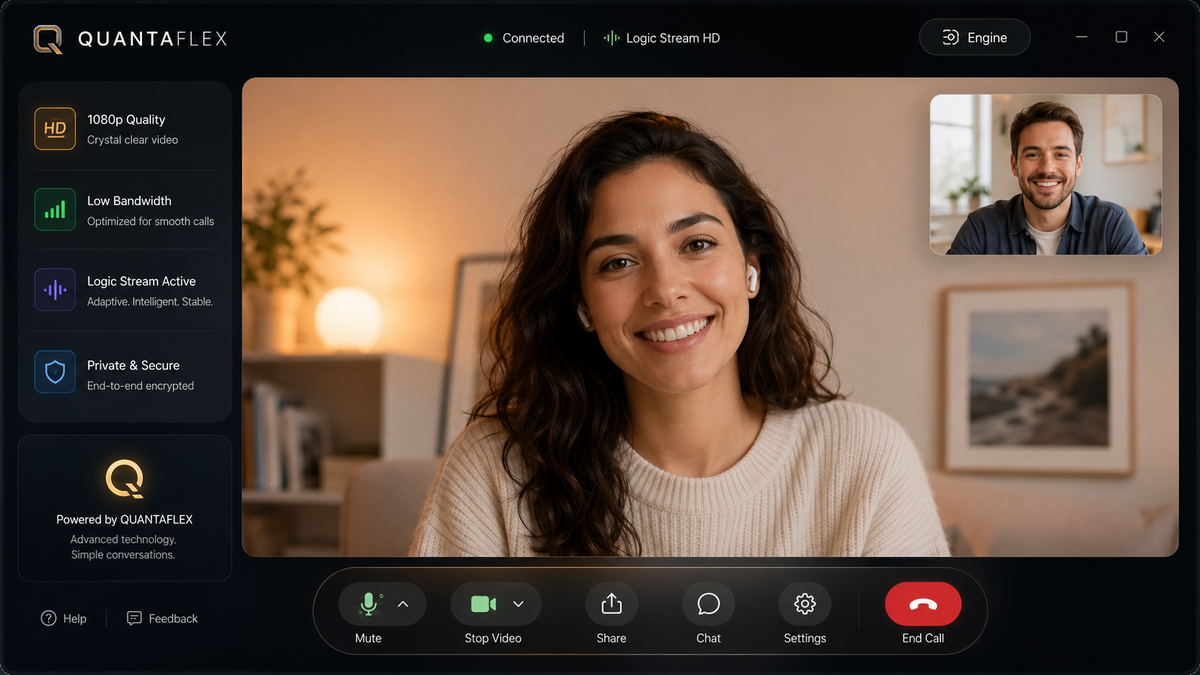The image size is (1200, 675).
Task: Click the 'Advanced technology.' tagline text
Action: point(124,539)
